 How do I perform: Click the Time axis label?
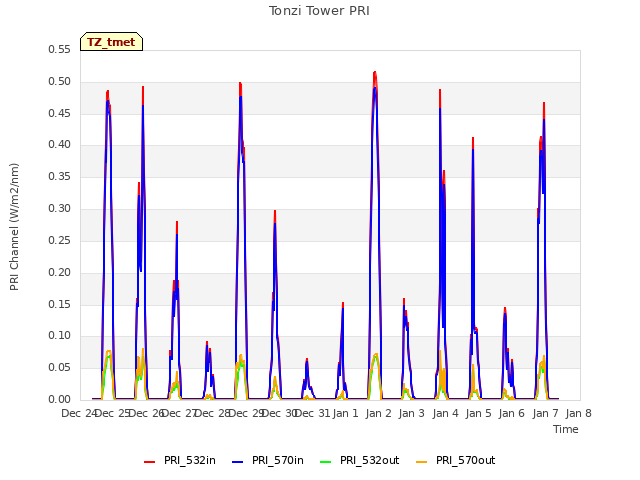pos(566,429)
